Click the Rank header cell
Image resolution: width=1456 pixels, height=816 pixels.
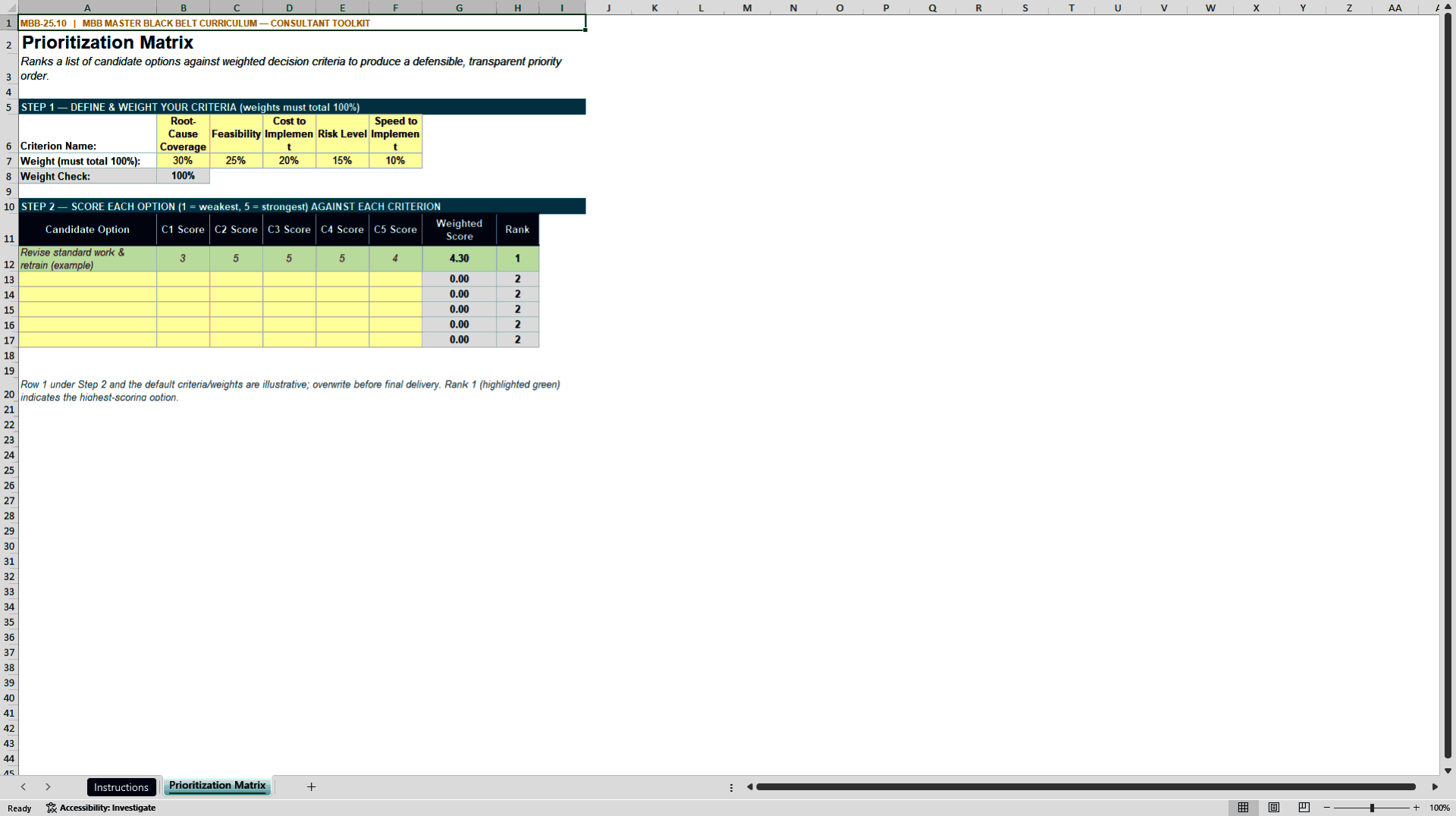[517, 230]
